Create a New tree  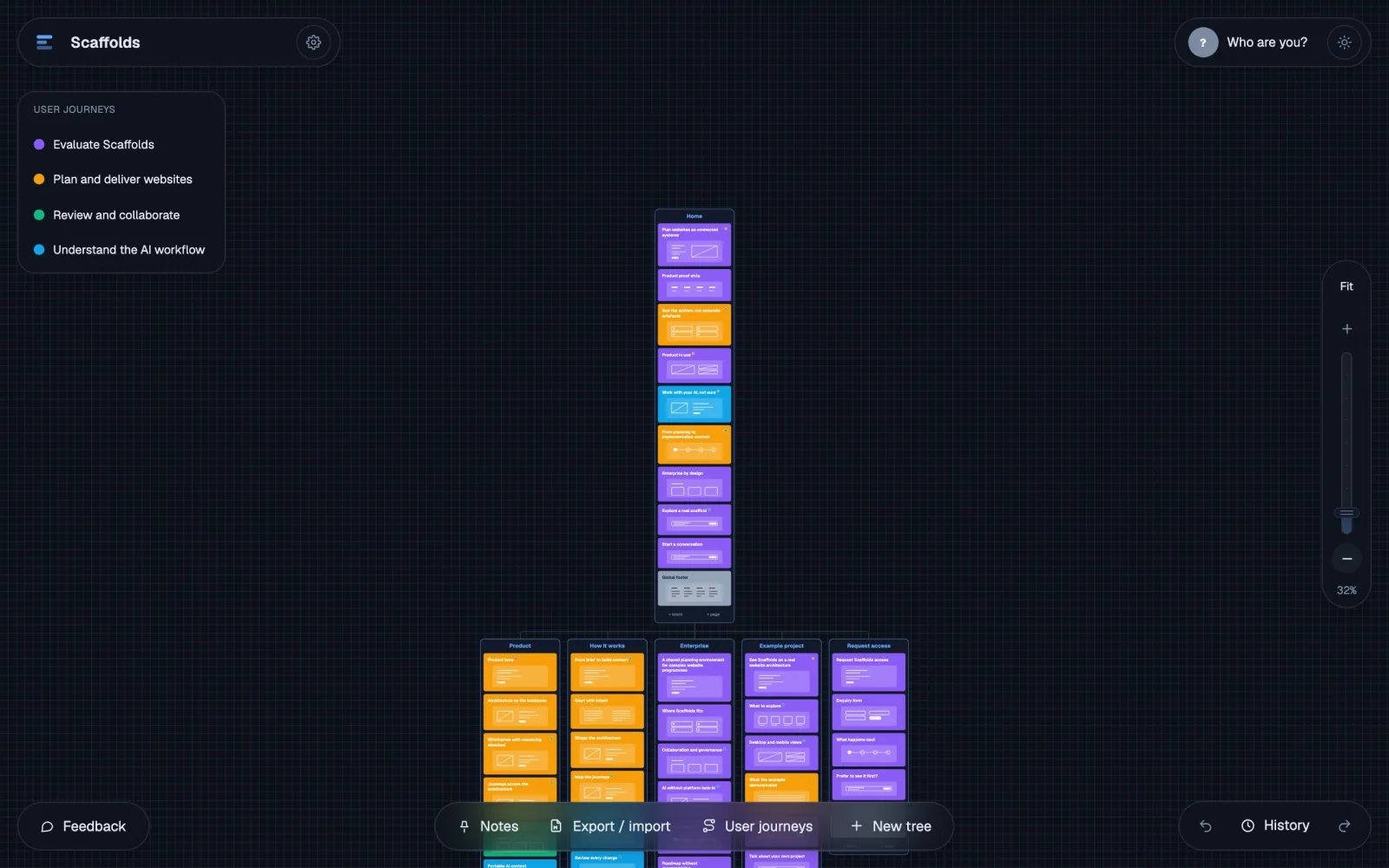point(892,826)
